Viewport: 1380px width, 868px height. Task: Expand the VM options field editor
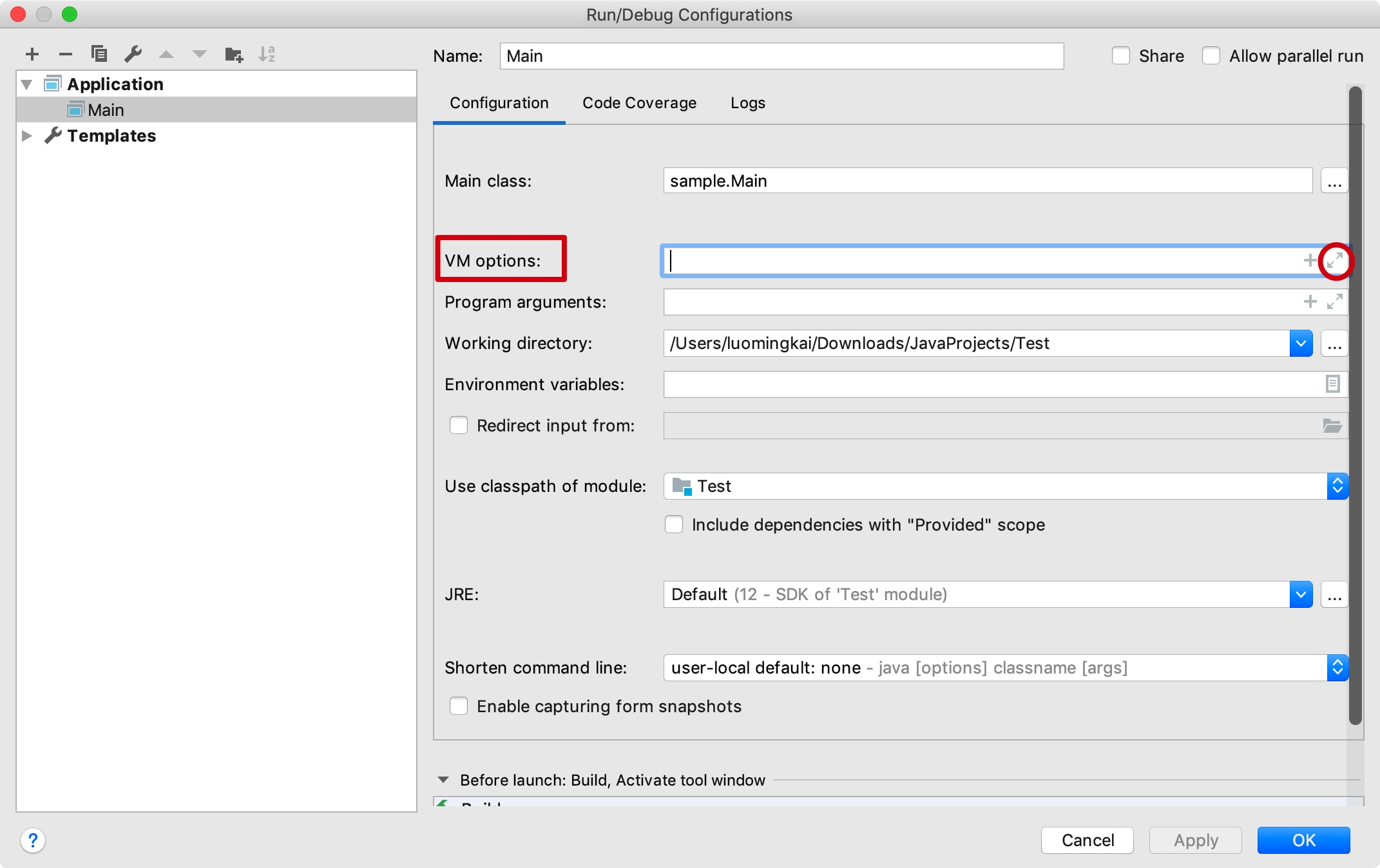coord(1335,261)
